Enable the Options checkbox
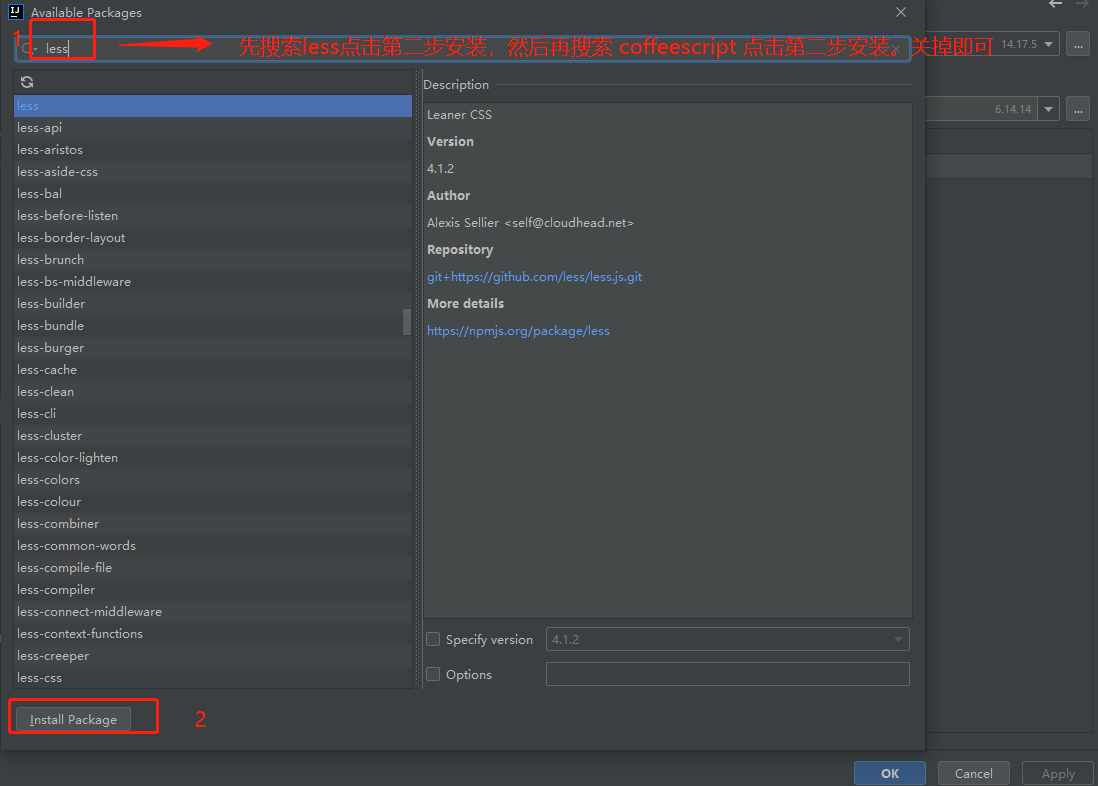 433,674
